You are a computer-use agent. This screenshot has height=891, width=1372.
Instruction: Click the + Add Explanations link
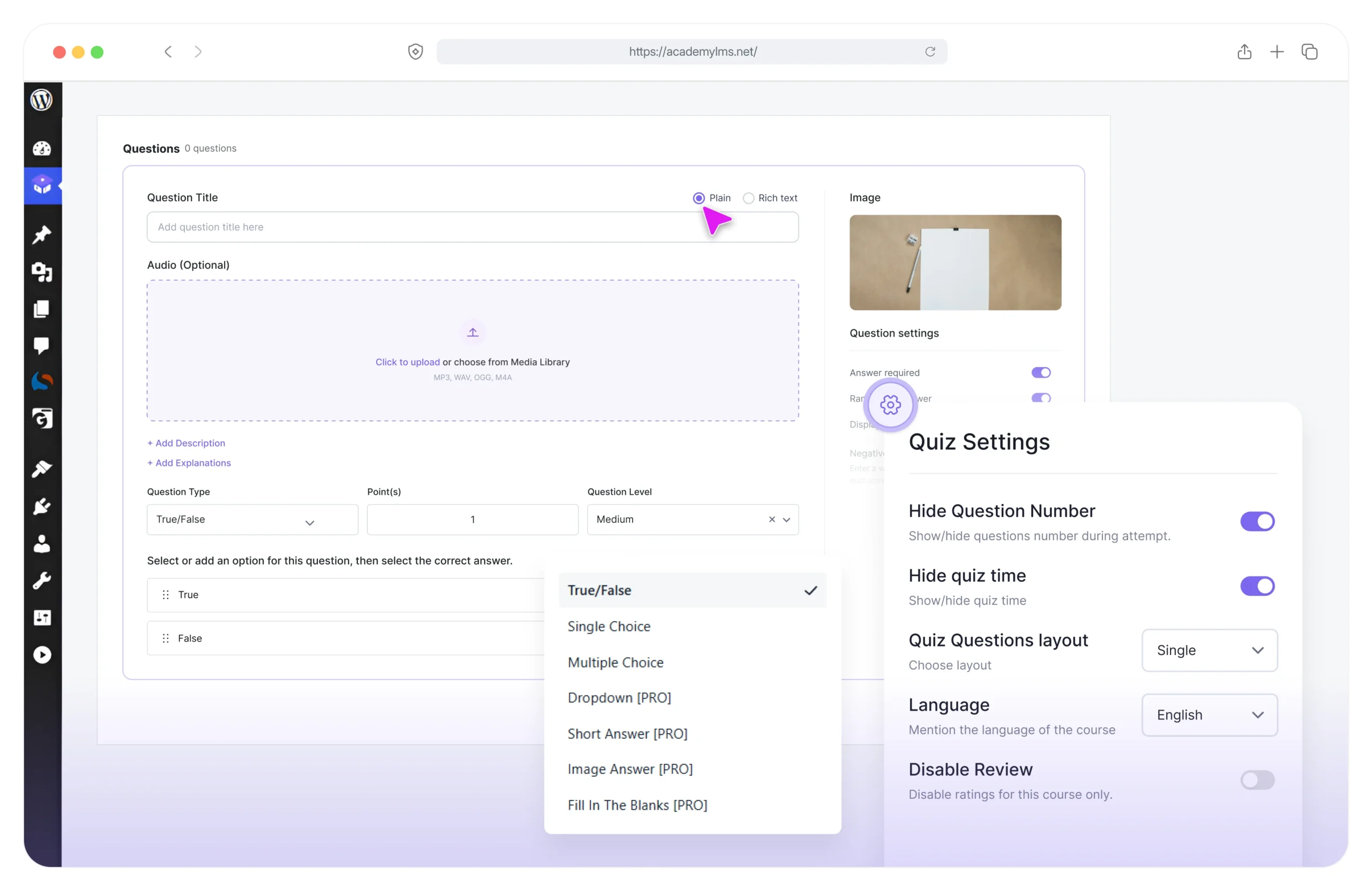tap(189, 463)
